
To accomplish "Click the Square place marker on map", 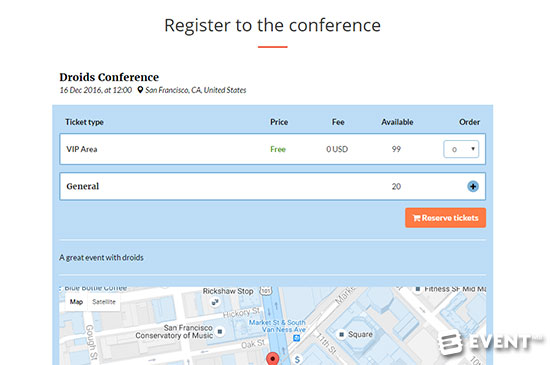I will (341, 334).
